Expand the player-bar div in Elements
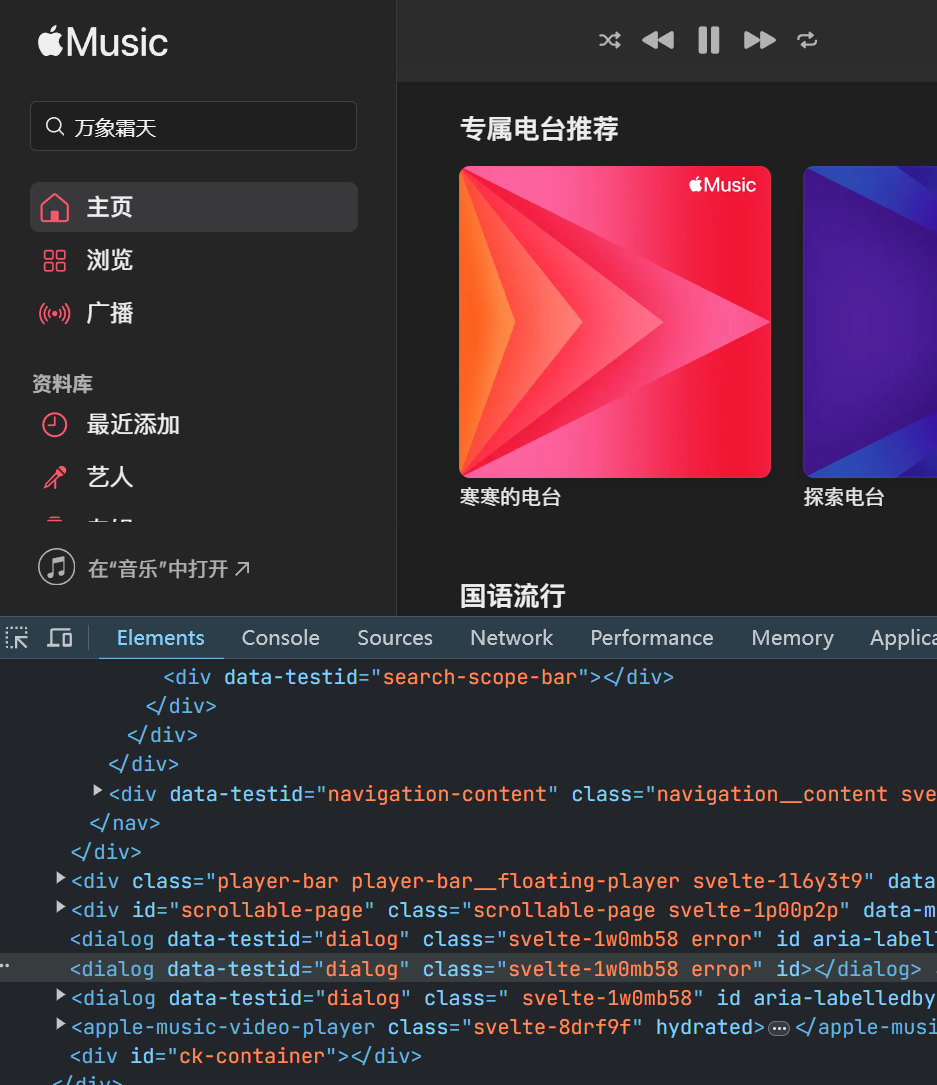The image size is (937, 1085). pos(60,880)
